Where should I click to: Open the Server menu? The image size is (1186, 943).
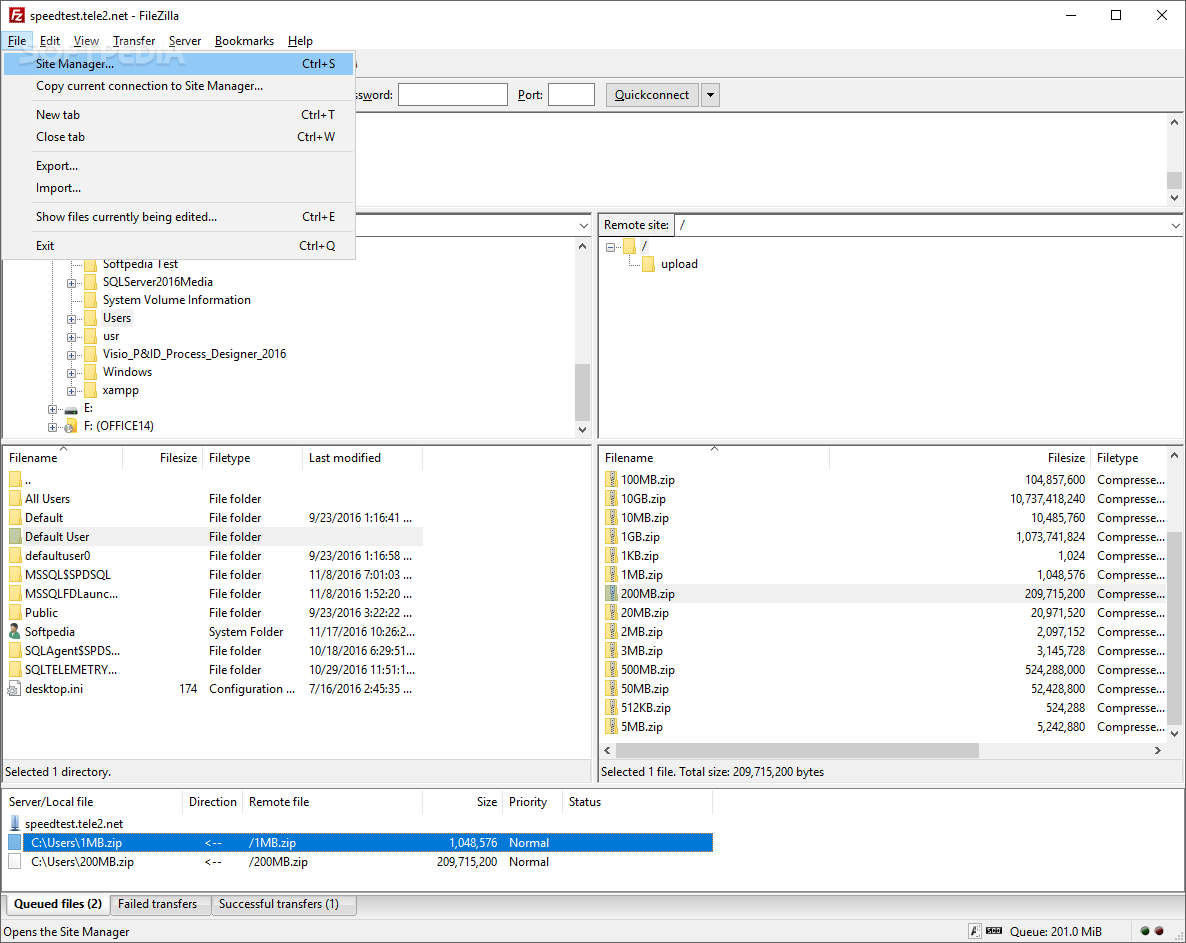(x=185, y=41)
